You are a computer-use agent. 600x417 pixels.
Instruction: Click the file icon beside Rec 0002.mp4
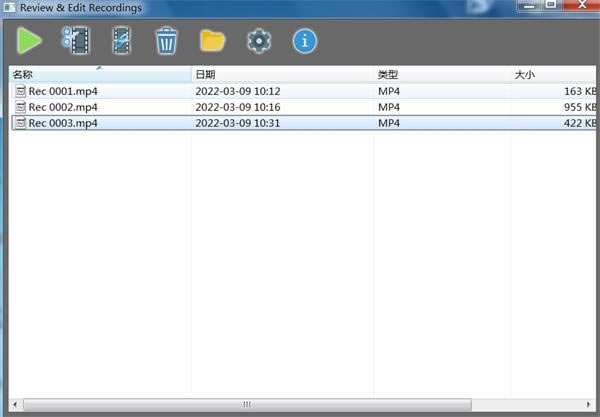20,107
